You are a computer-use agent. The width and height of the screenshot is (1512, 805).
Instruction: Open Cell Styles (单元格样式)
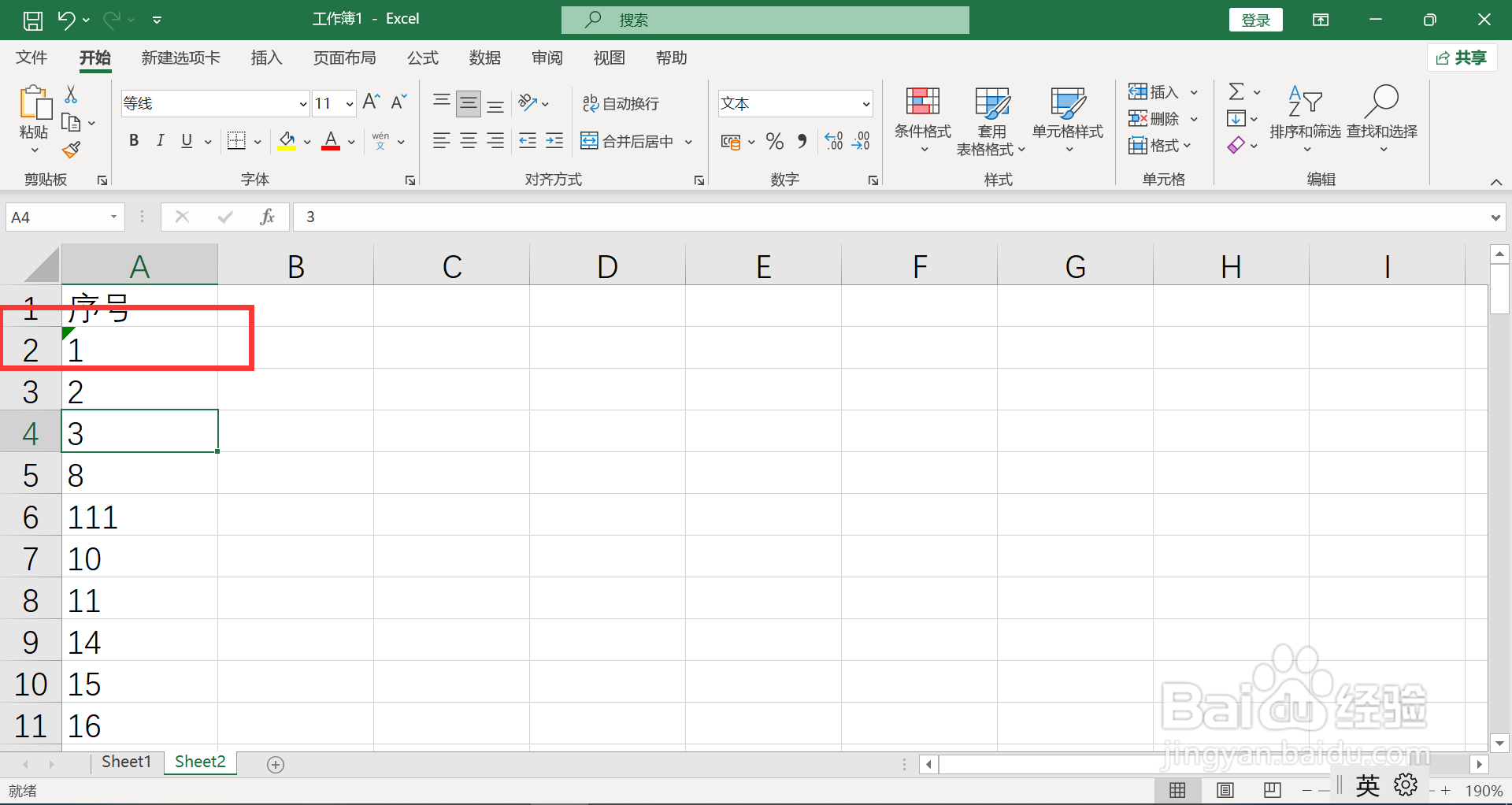1068,119
